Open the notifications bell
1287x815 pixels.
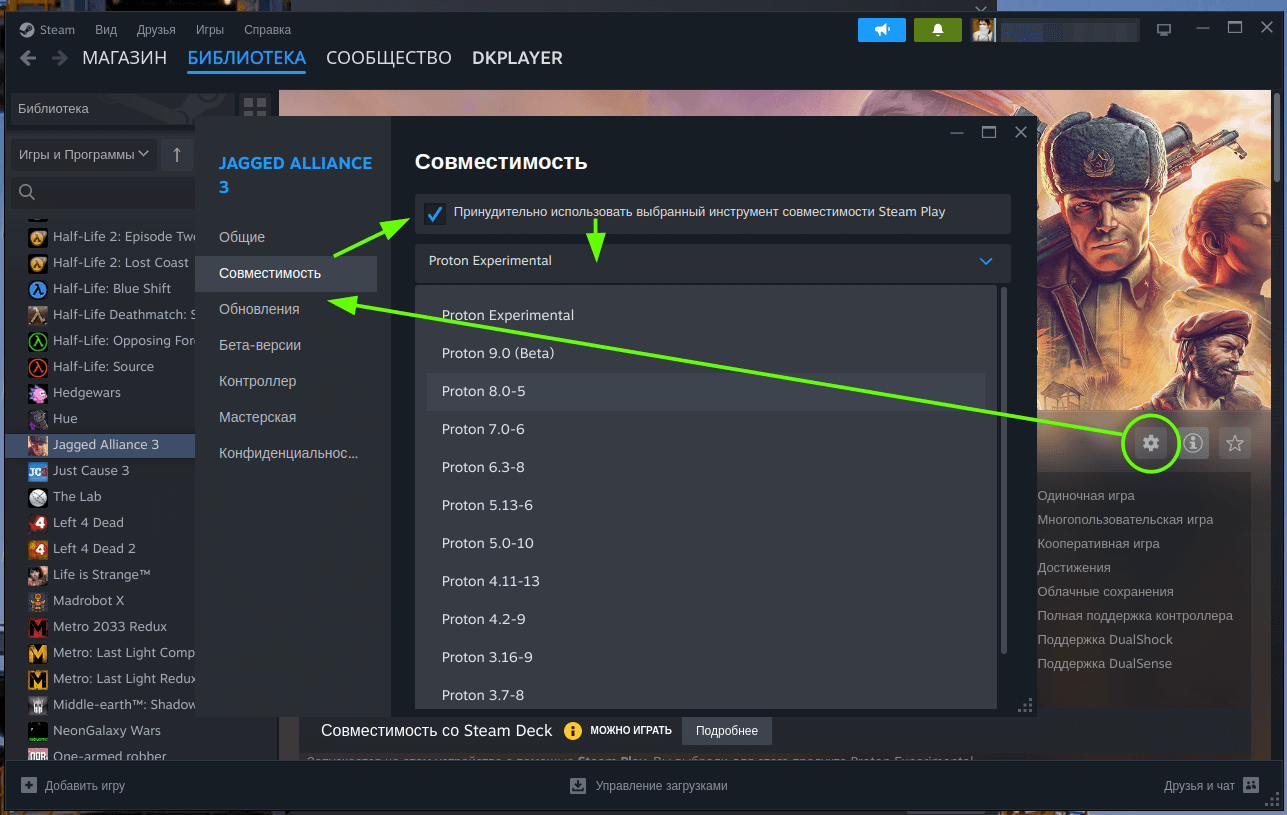(x=938, y=30)
